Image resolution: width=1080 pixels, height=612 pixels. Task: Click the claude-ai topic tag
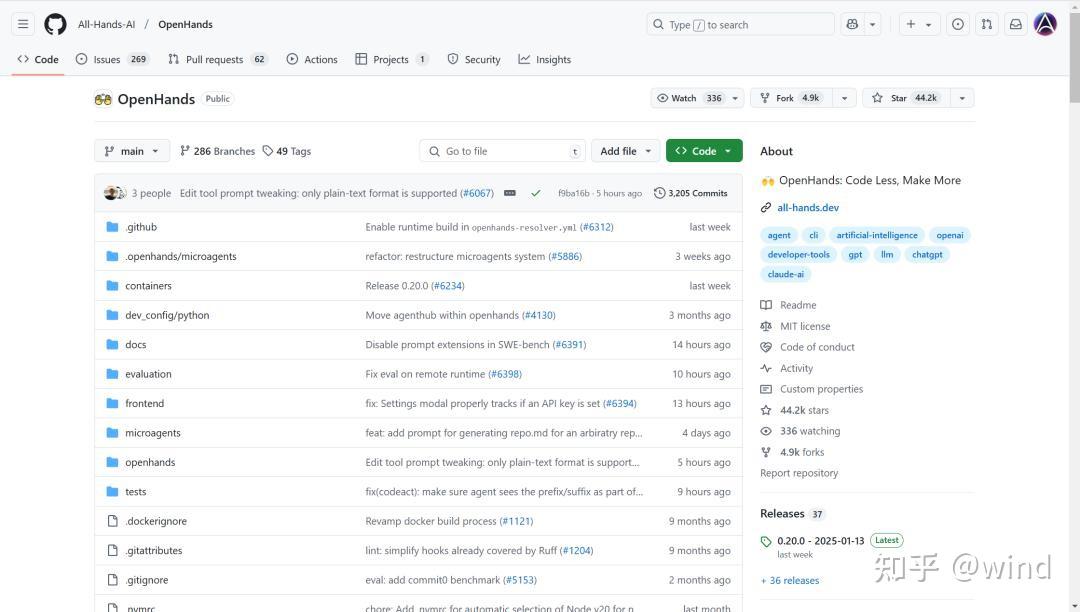[x=786, y=274]
